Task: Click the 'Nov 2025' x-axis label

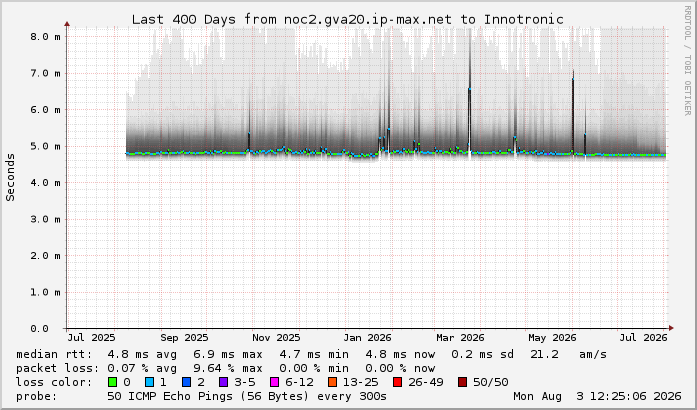Action: click(276, 338)
